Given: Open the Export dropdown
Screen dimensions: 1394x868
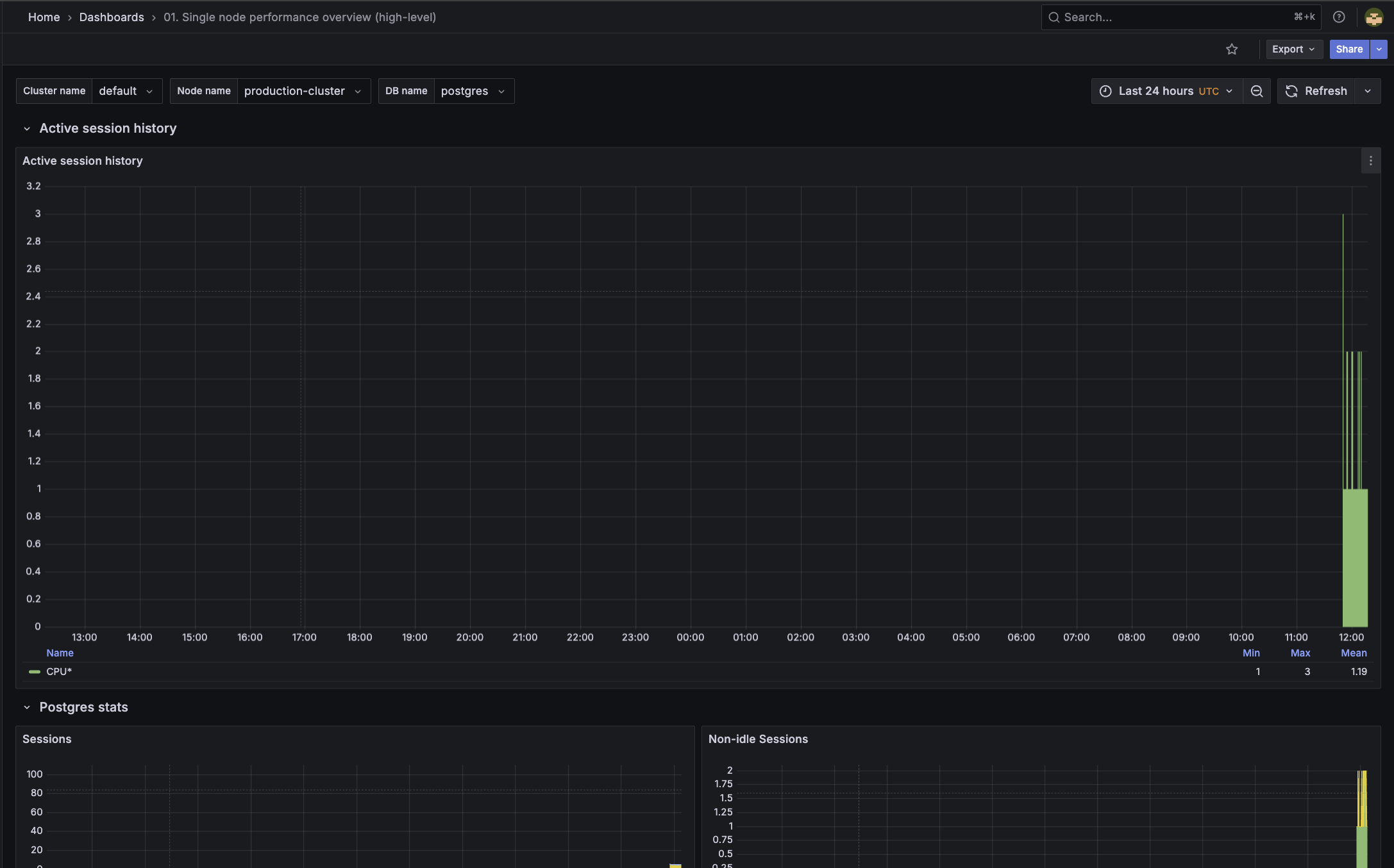Looking at the screenshot, I should 1293,49.
